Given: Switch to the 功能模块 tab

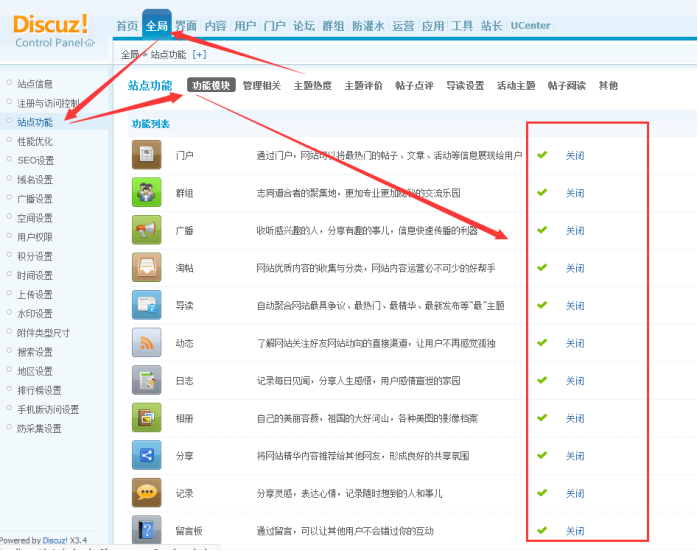Looking at the screenshot, I should [211, 85].
